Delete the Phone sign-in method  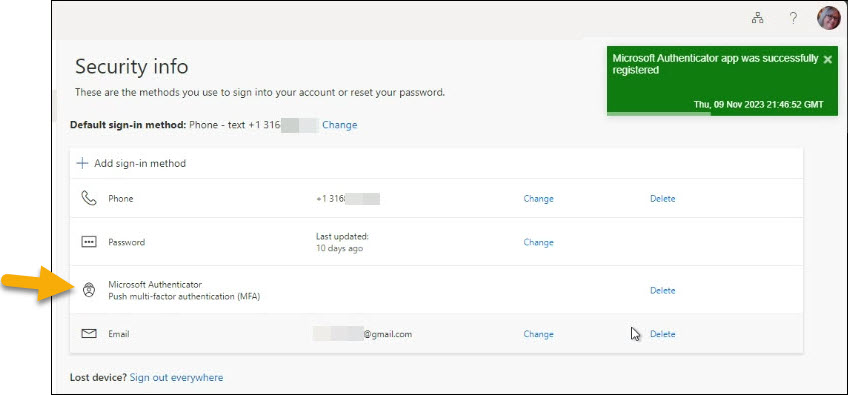662,199
